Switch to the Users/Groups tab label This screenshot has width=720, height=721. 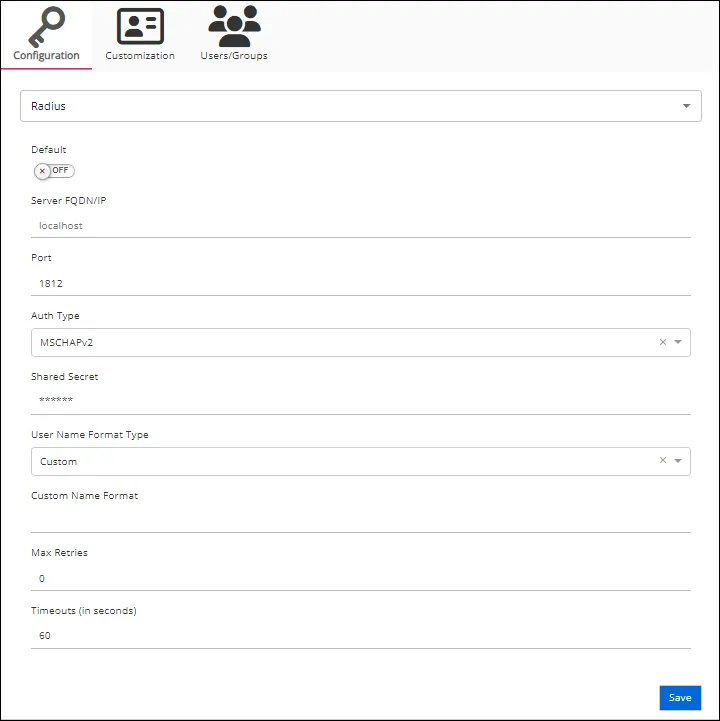pyautogui.click(x=234, y=56)
